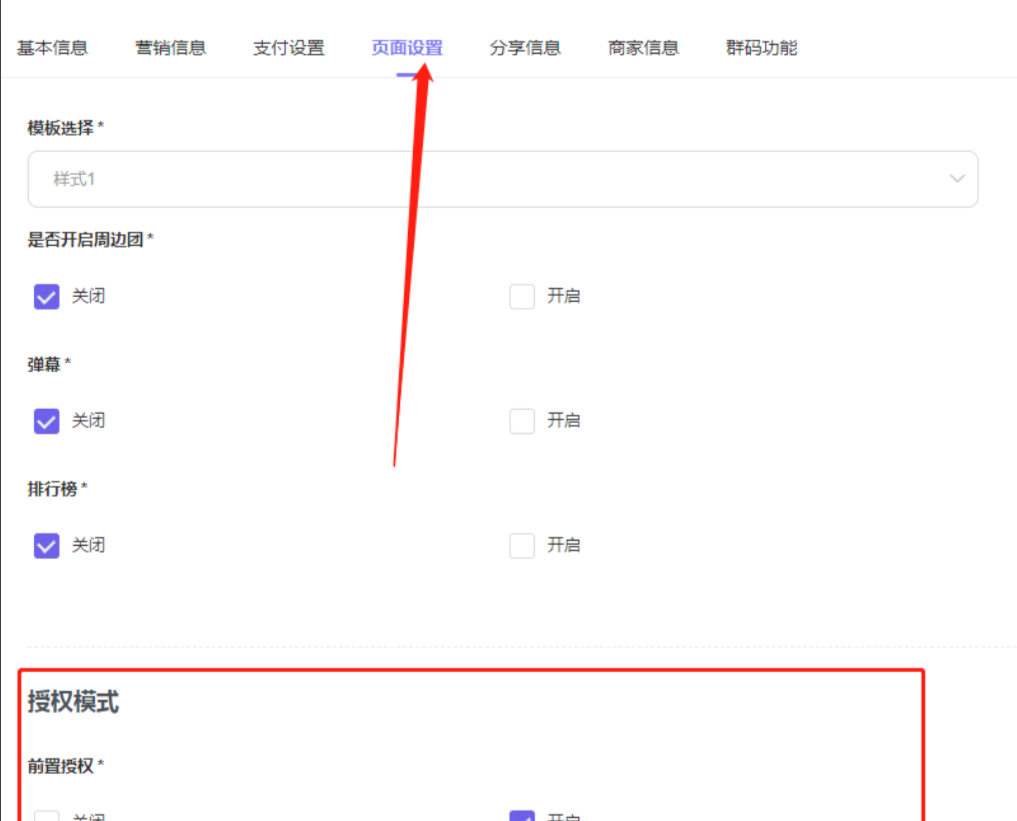Screen dimensions: 1017x821
Task: Open the 商家信息 tab
Action: click(x=643, y=47)
